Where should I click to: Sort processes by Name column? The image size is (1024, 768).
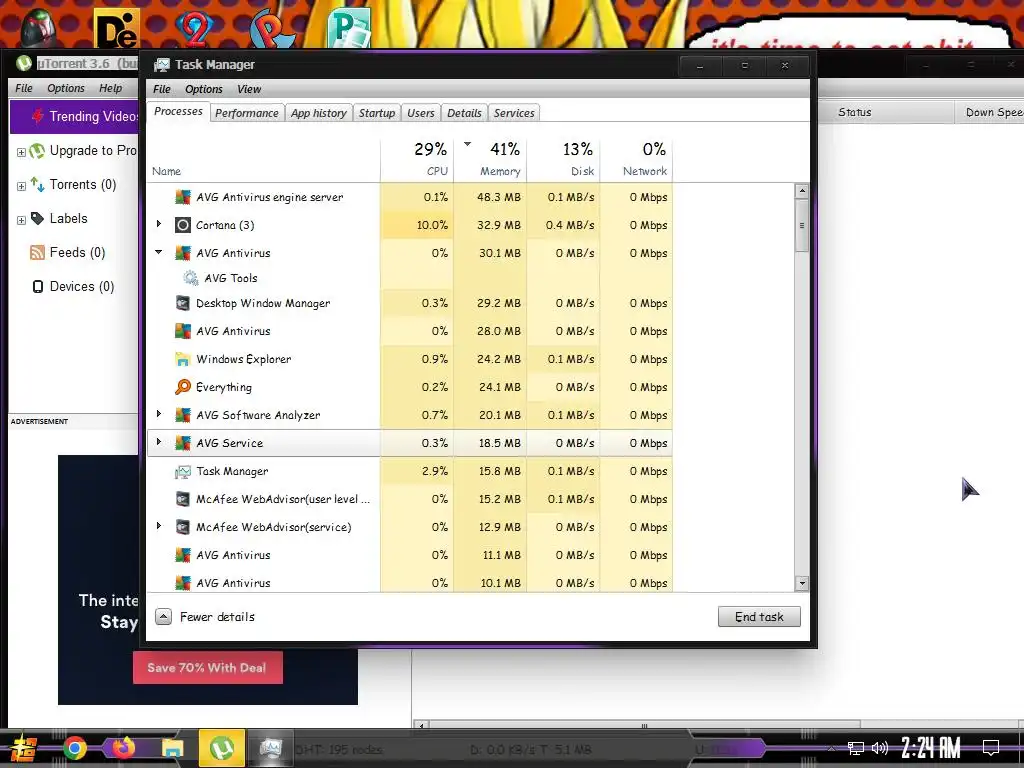point(263,159)
